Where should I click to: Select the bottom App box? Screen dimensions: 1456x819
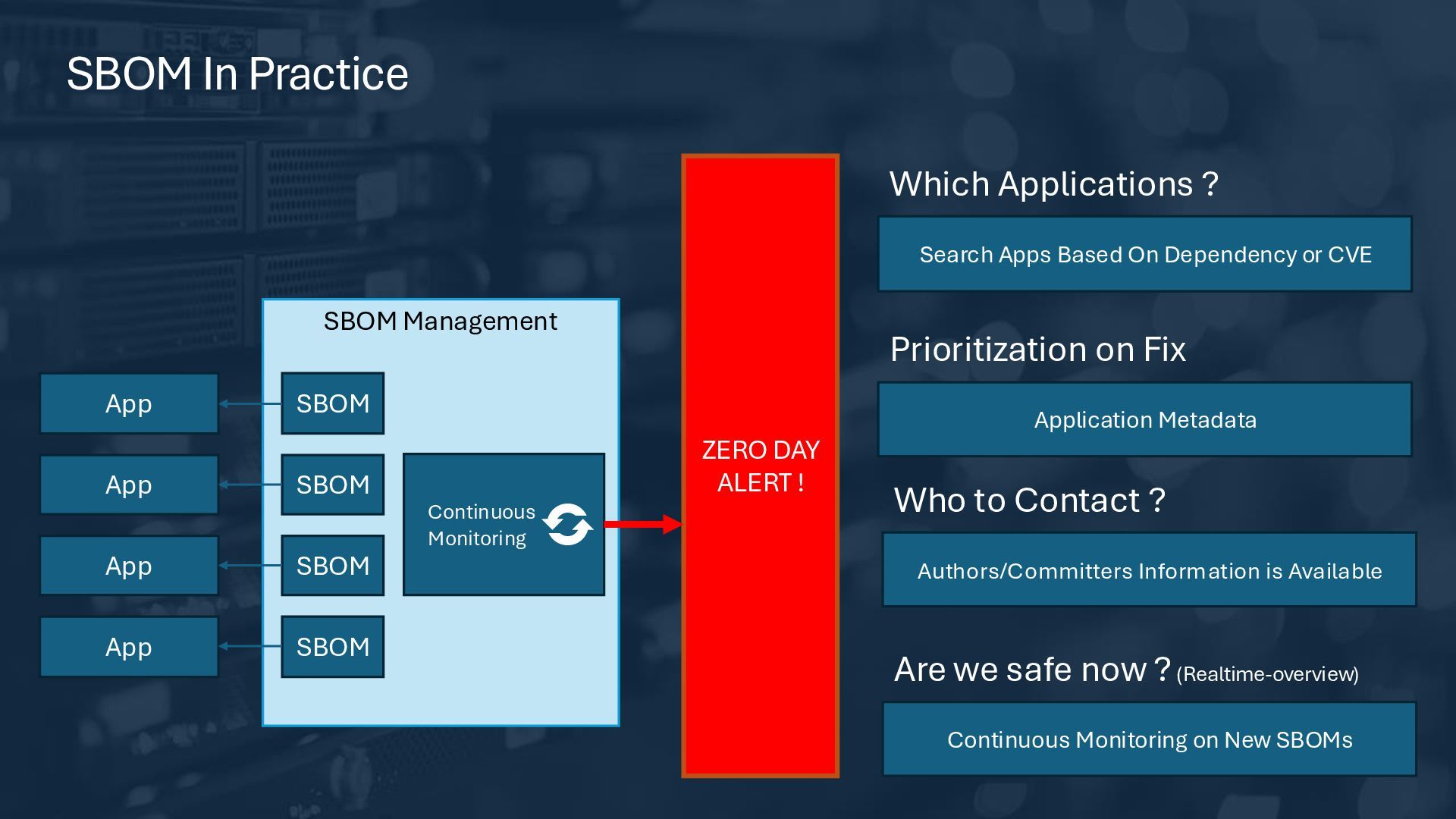point(129,647)
